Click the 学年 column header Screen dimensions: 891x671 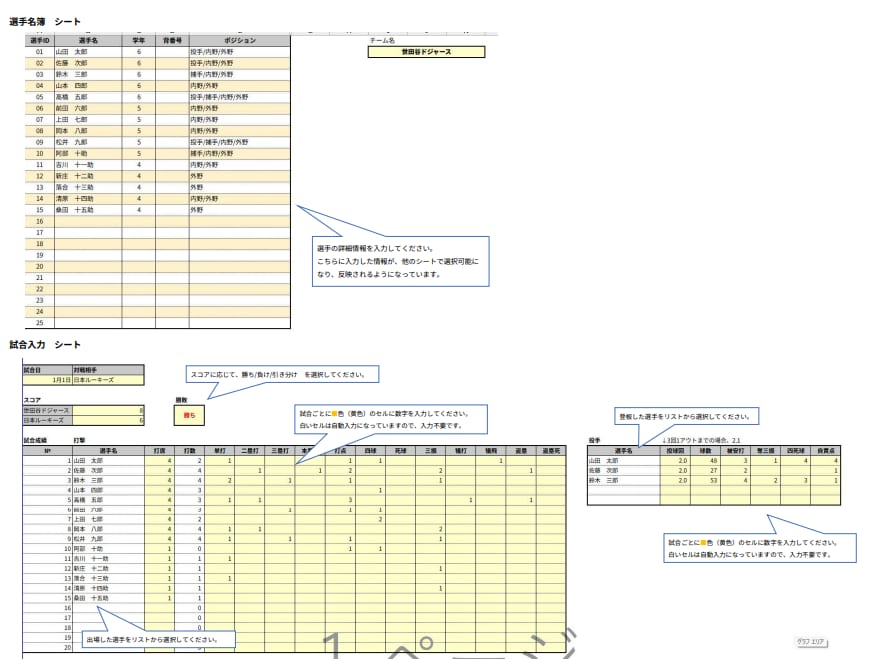click(139, 41)
